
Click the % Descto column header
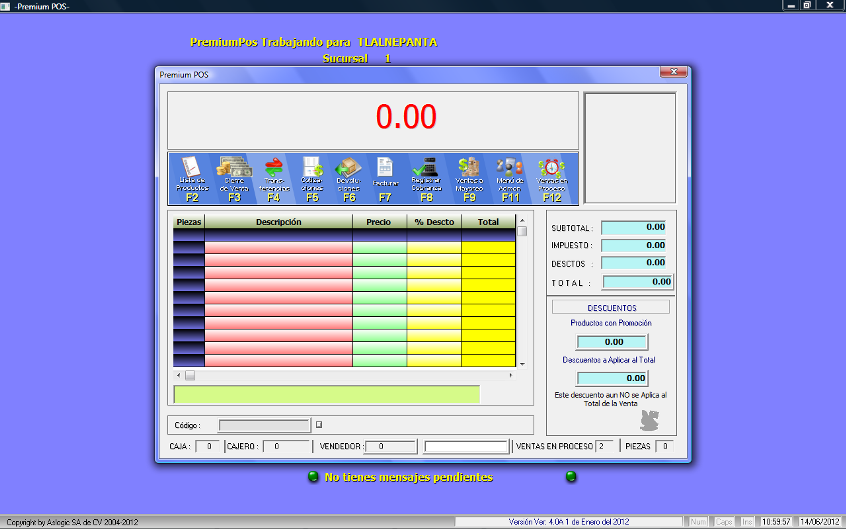(434, 222)
